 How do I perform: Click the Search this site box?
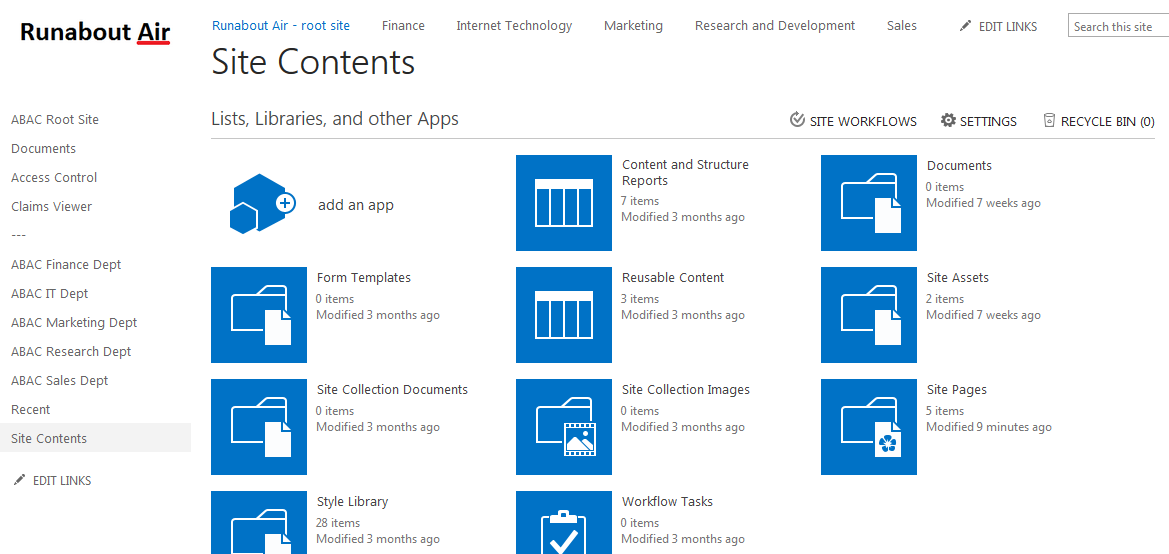point(1118,26)
